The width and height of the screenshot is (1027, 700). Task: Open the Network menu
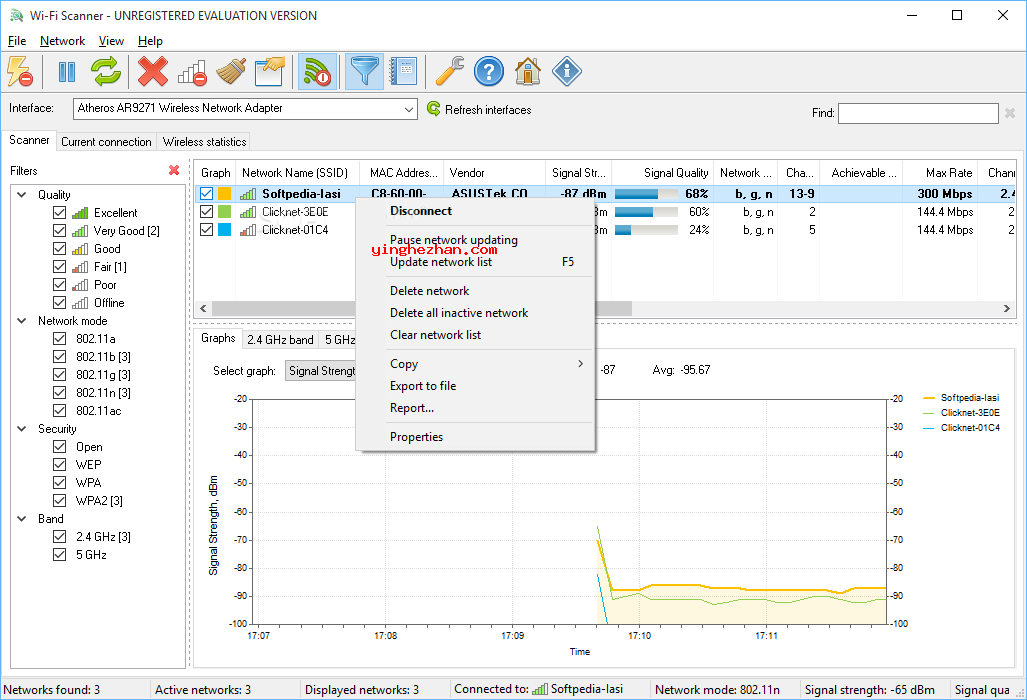(x=62, y=41)
